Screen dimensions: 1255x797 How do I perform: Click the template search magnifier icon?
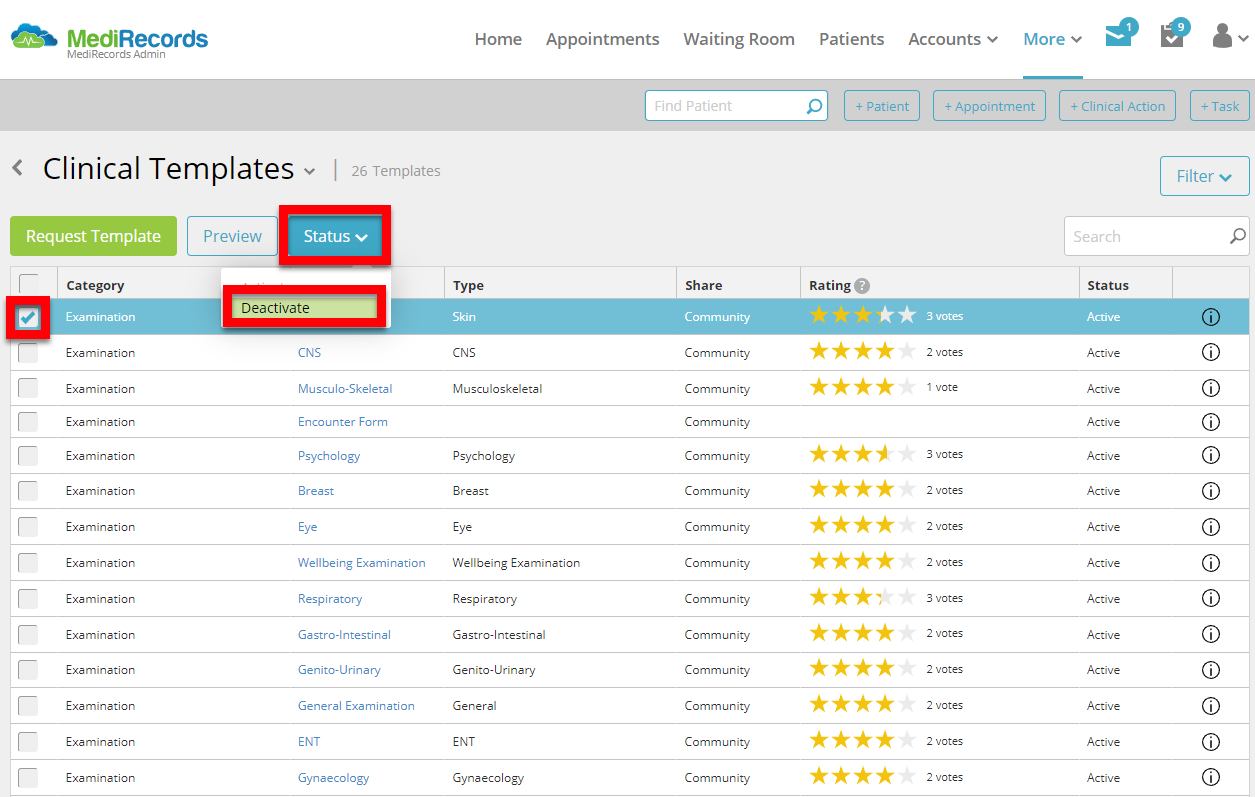1237,237
